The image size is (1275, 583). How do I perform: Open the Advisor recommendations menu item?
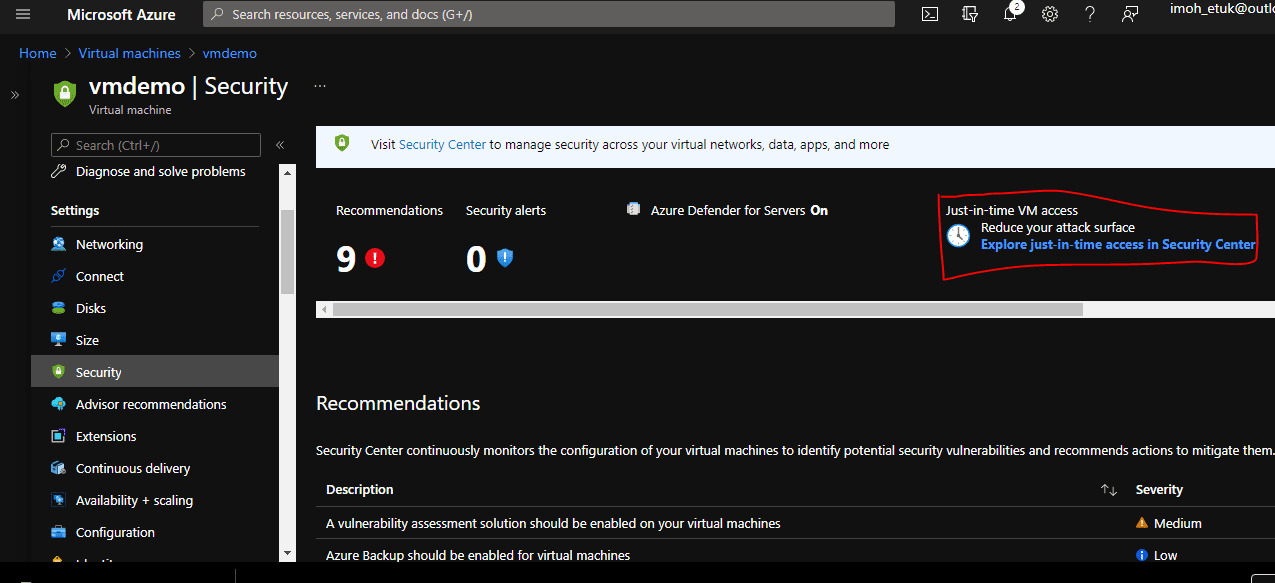click(x=151, y=404)
